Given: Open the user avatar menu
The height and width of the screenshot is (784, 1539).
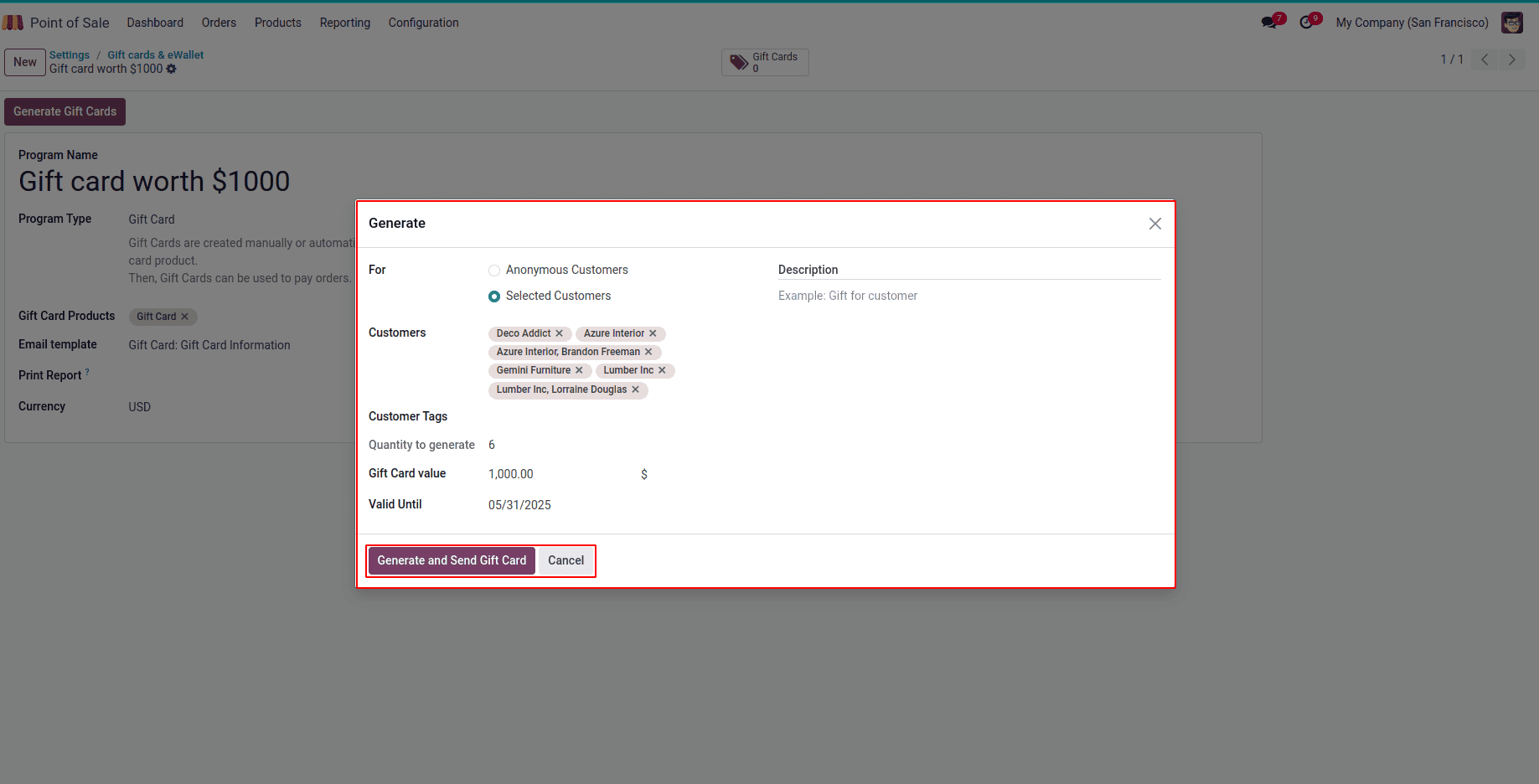Looking at the screenshot, I should 1511,23.
